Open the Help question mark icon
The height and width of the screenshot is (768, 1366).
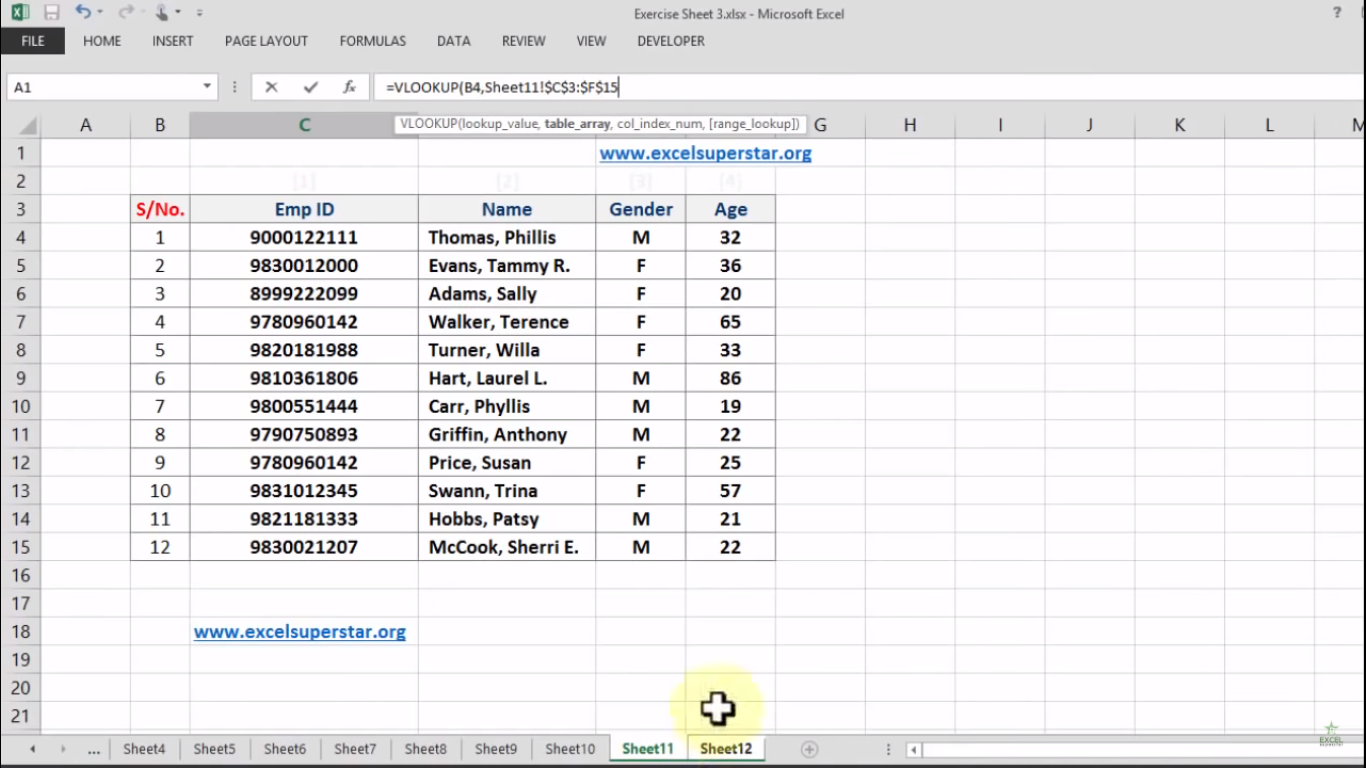pyautogui.click(x=1337, y=13)
